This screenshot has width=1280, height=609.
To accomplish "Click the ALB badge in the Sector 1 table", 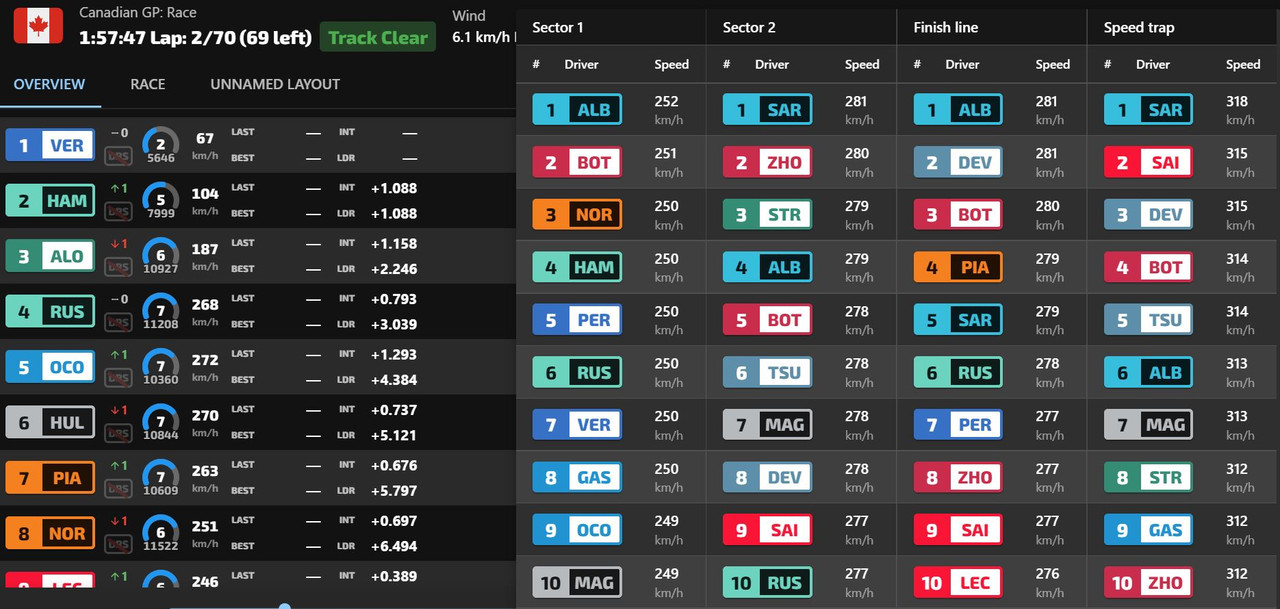I will coord(577,110).
